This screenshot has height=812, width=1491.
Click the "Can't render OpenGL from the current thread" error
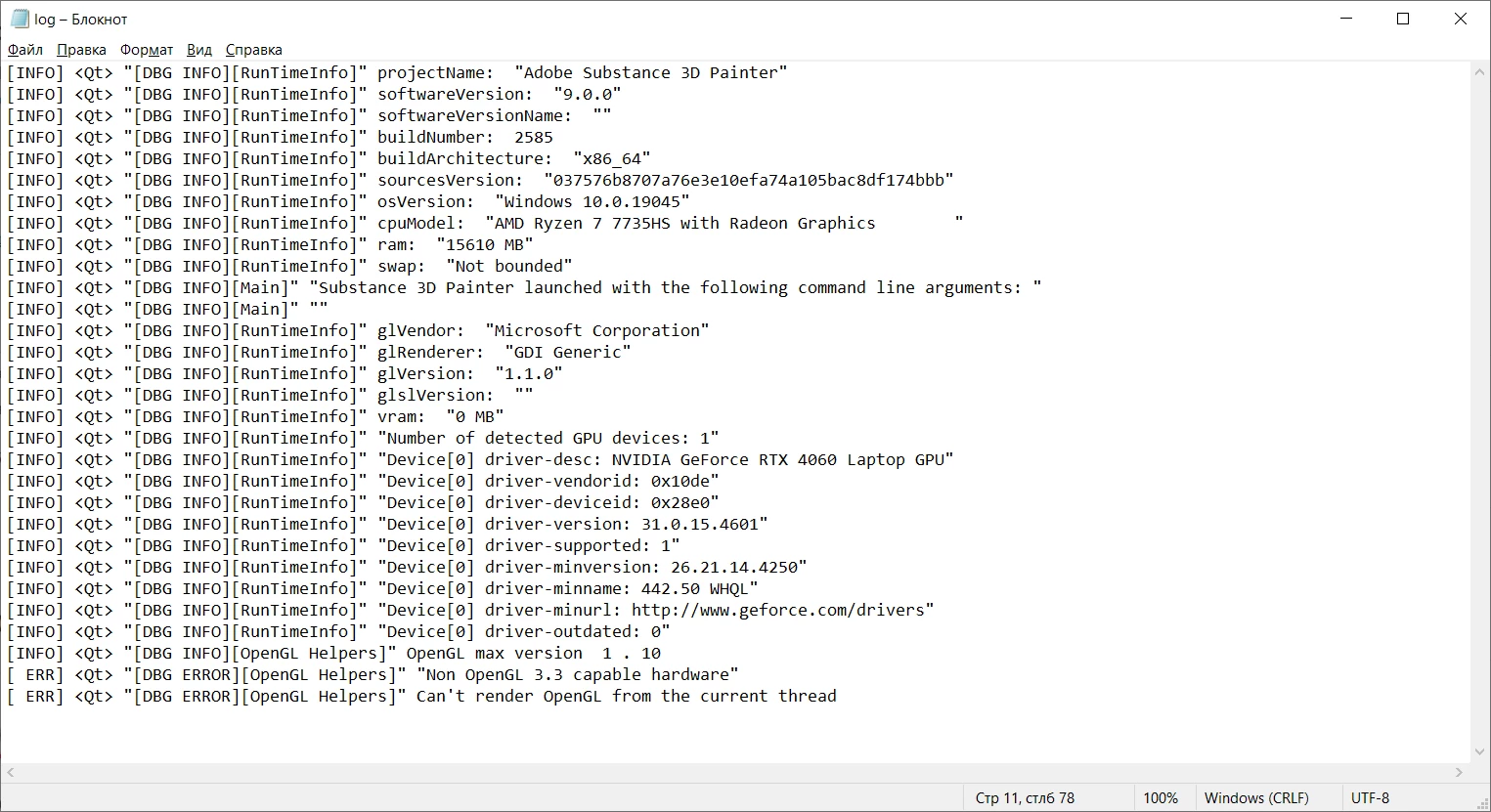click(627, 696)
